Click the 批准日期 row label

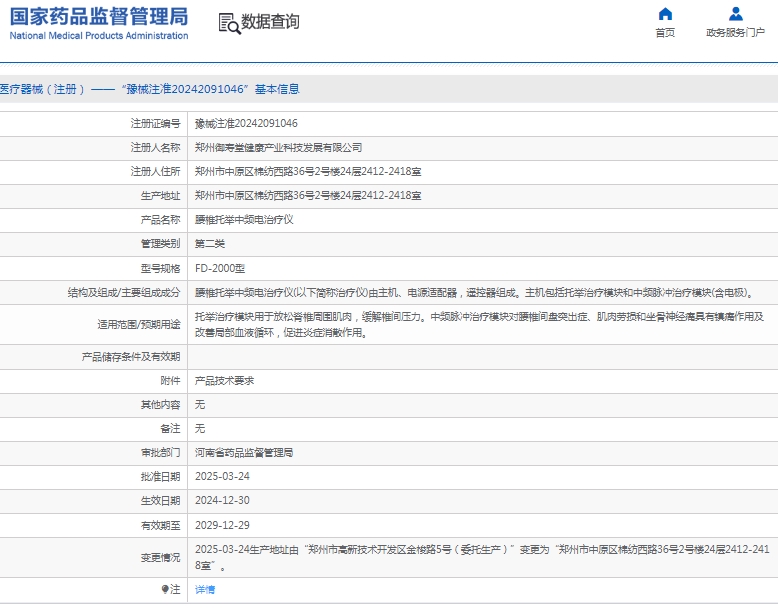[160, 476]
